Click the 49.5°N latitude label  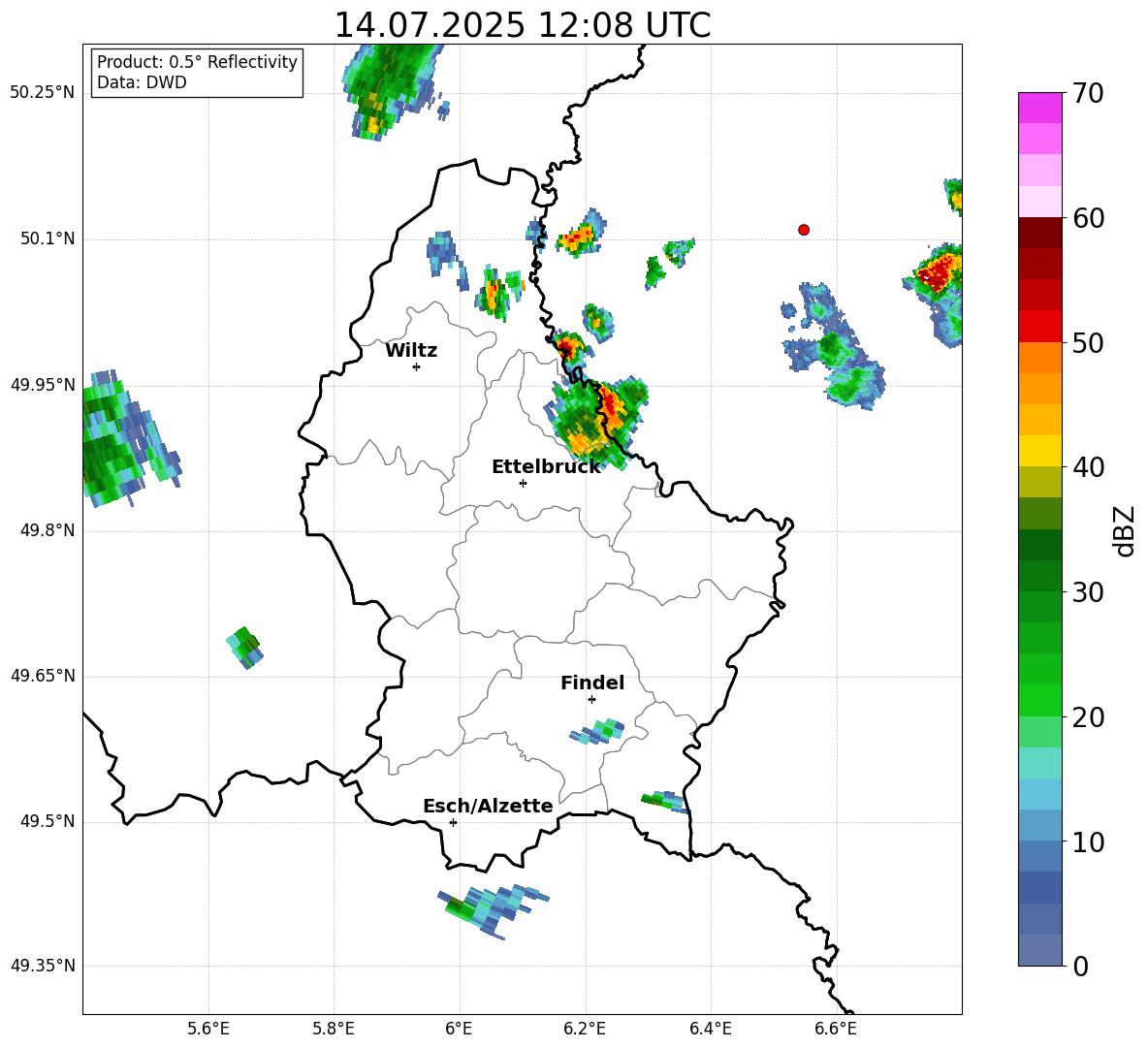click(x=47, y=822)
